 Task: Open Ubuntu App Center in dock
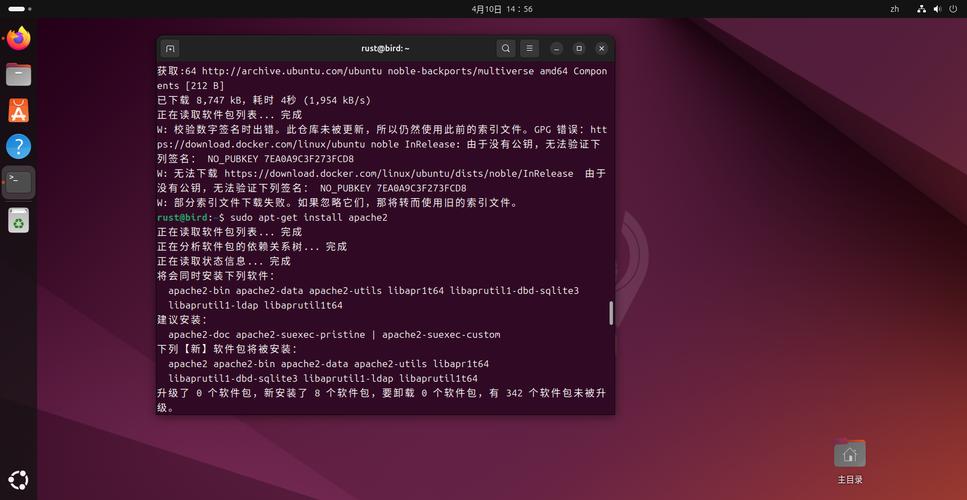coord(18,110)
